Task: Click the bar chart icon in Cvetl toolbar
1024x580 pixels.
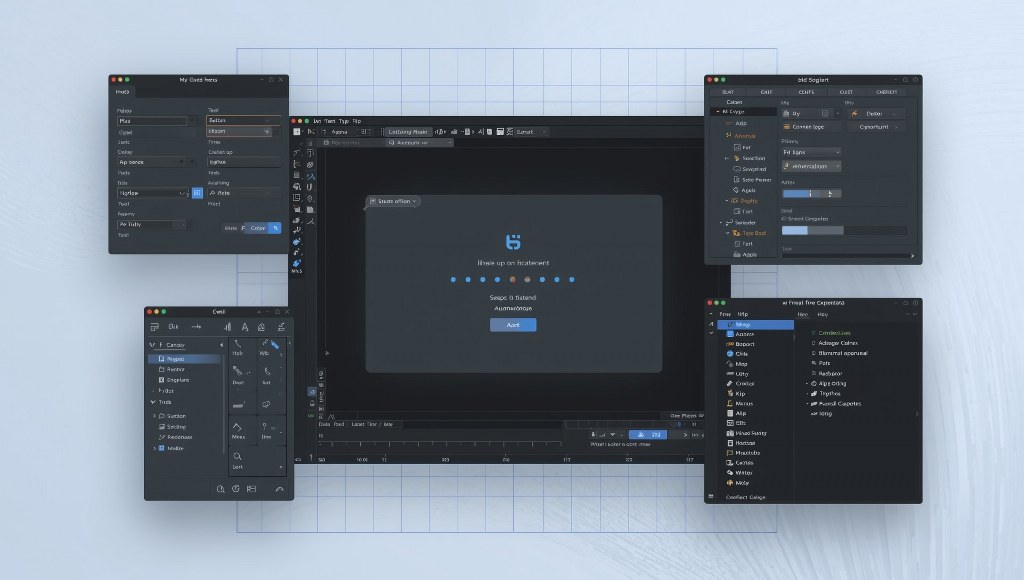Action: coord(227,327)
